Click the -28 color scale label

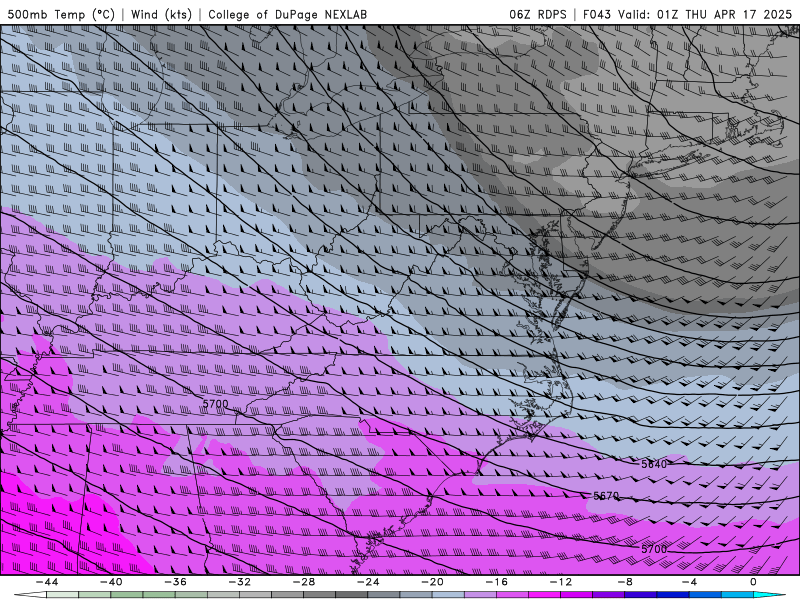304,582
